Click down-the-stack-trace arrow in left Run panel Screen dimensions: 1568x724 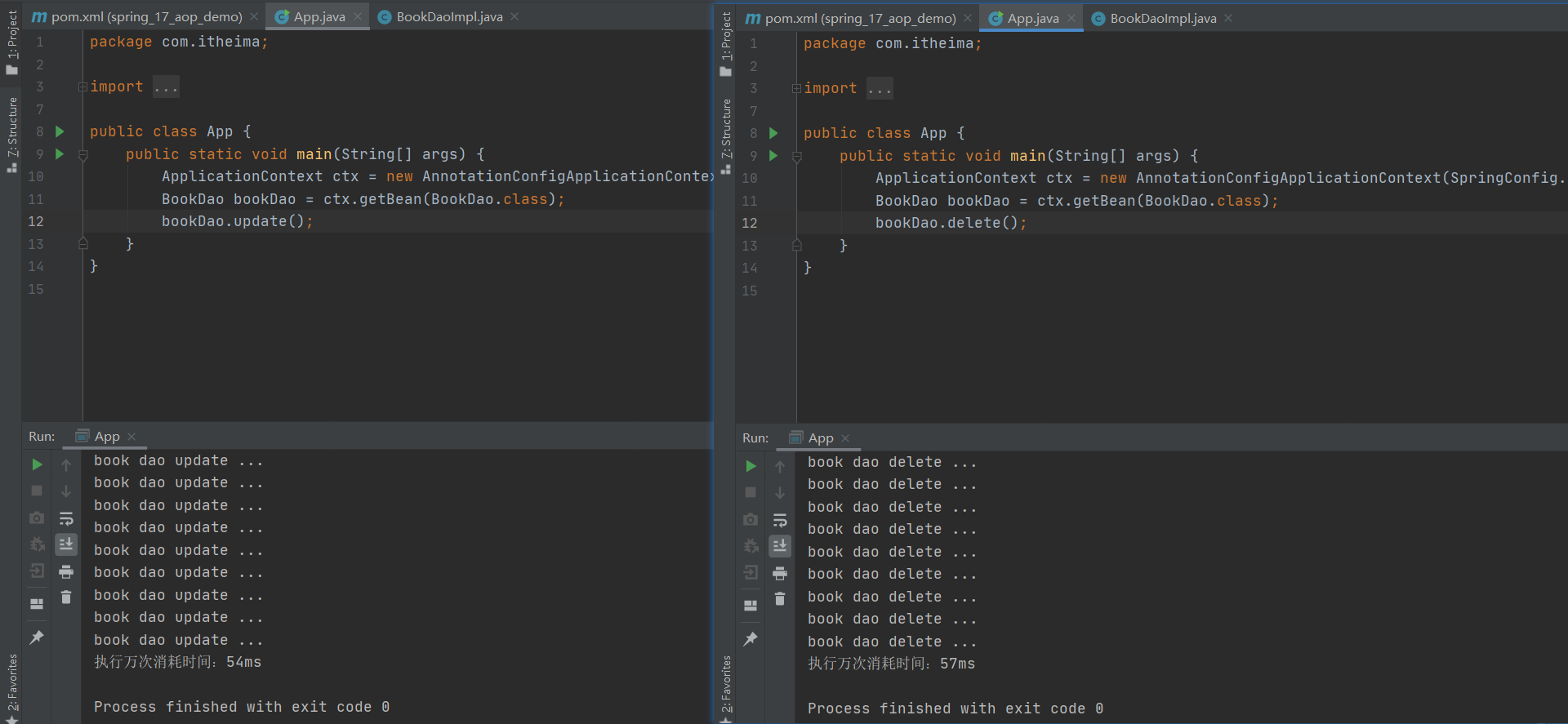coord(66,491)
